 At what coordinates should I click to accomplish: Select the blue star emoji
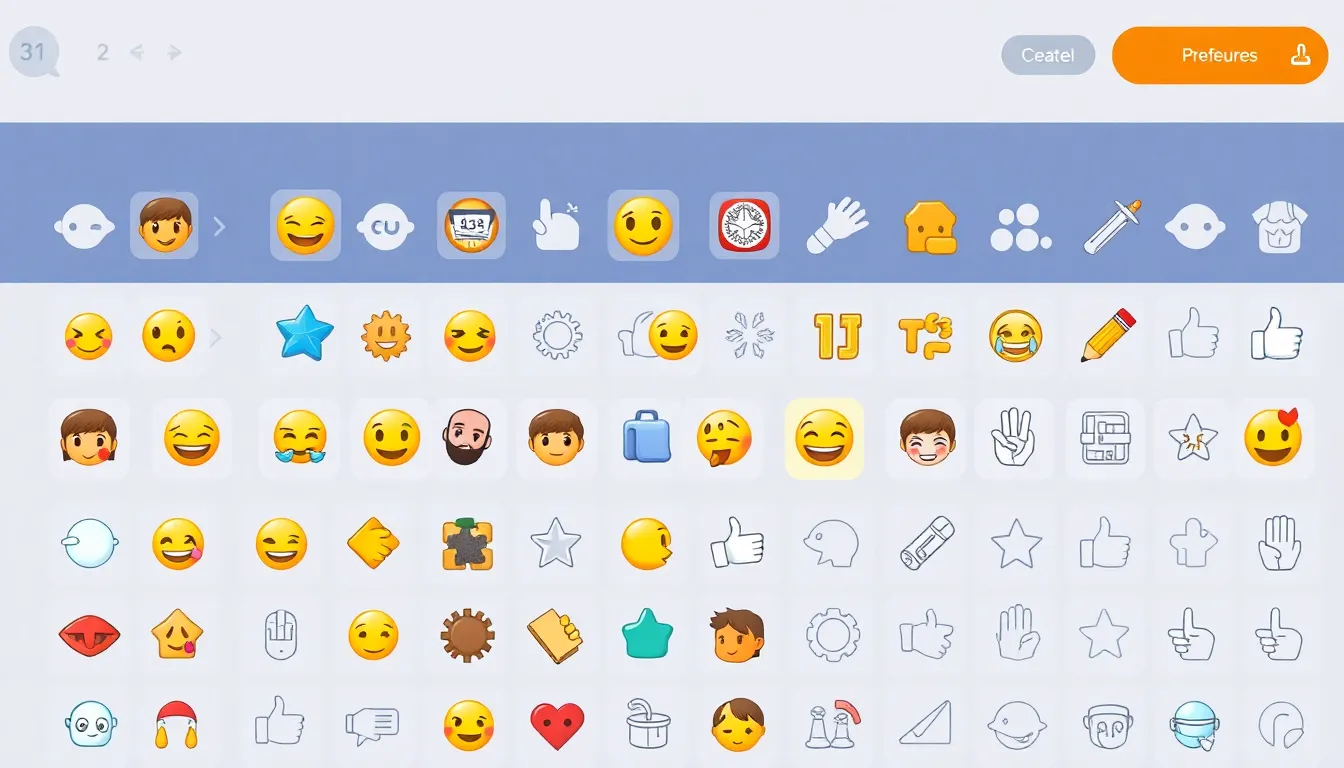pyautogui.click(x=304, y=333)
